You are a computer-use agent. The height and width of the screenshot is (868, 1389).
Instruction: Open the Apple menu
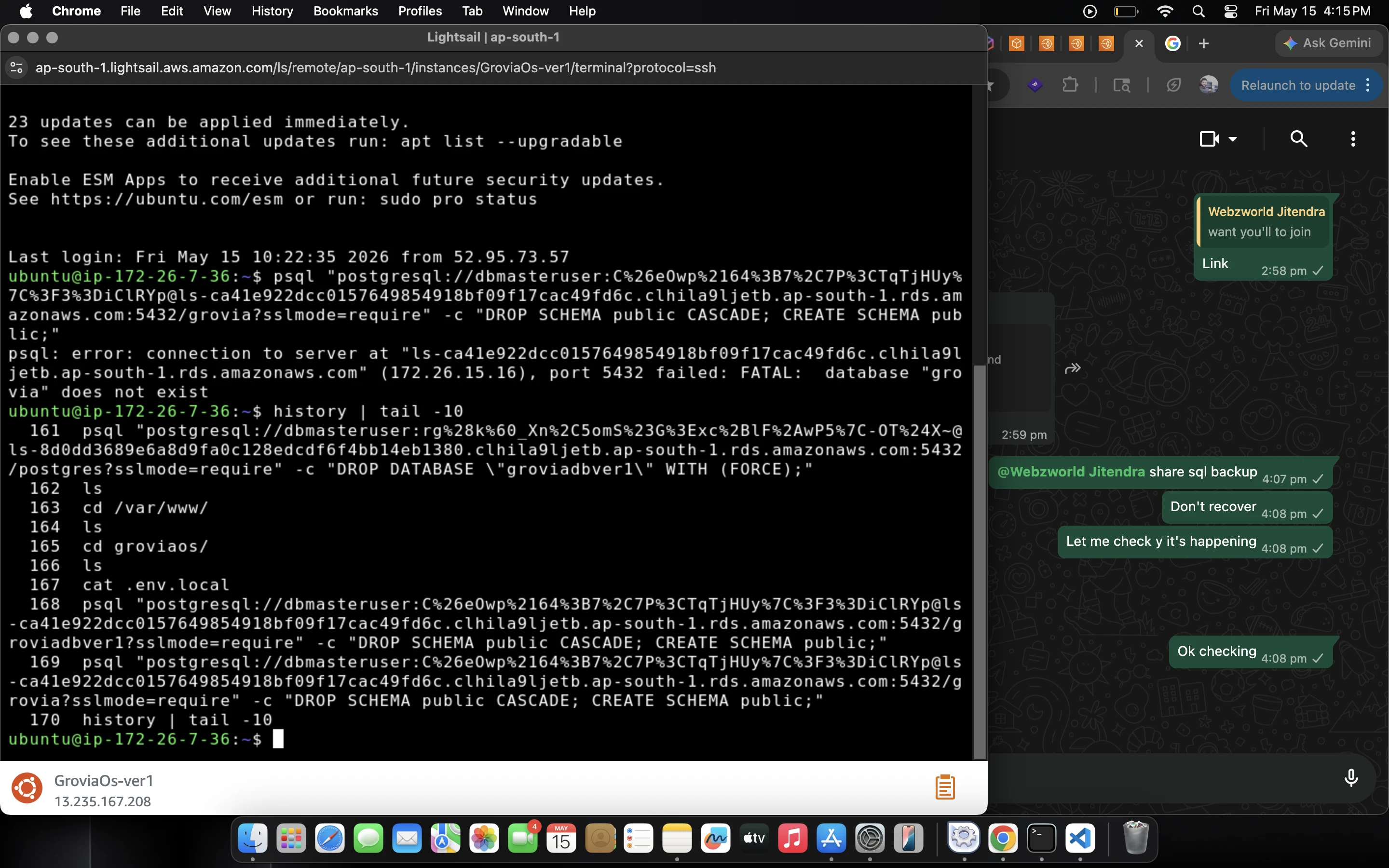(26, 11)
